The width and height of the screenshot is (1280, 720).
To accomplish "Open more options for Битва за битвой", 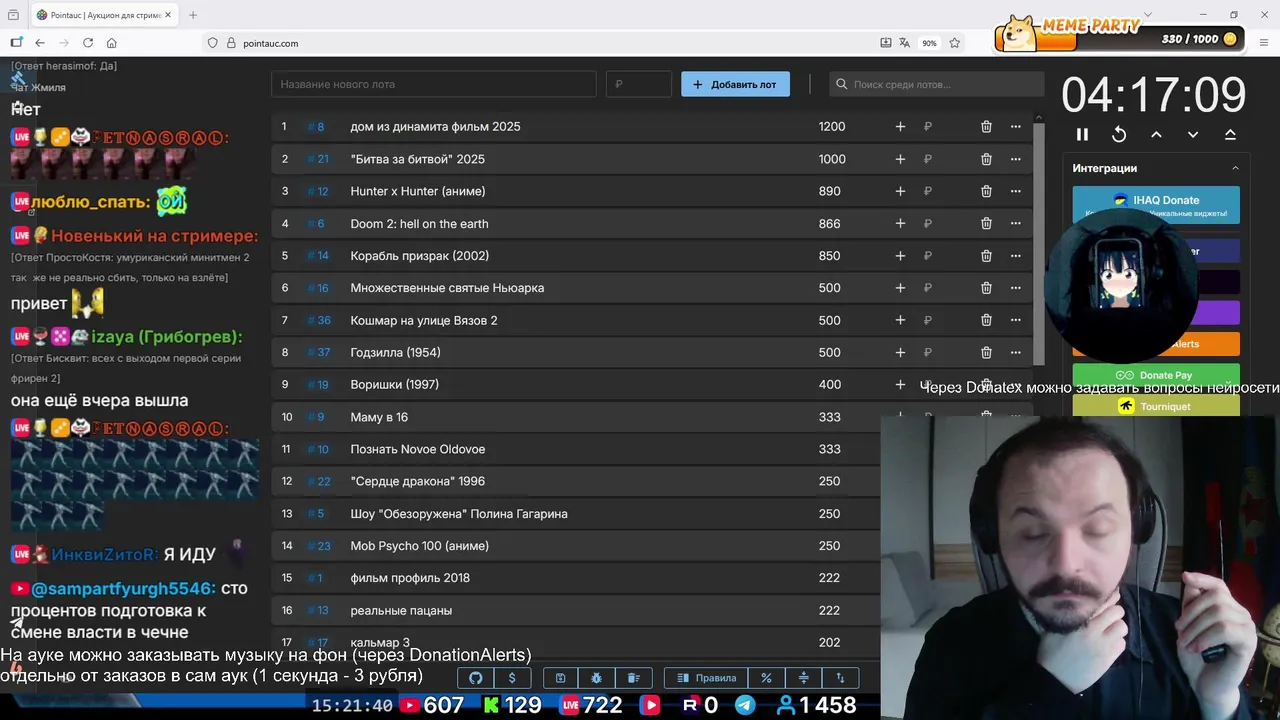I will [1016, 159].
